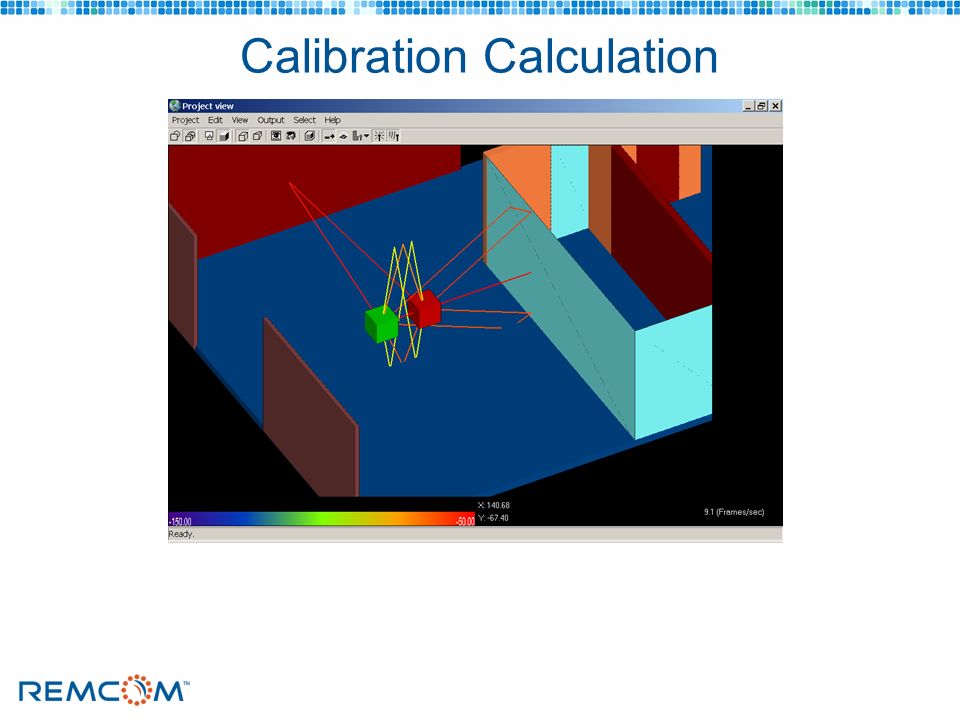Viewport: 960px width, 720px height.
Task: Click the -150.00 minimum scale value
Action: (181, 522)
